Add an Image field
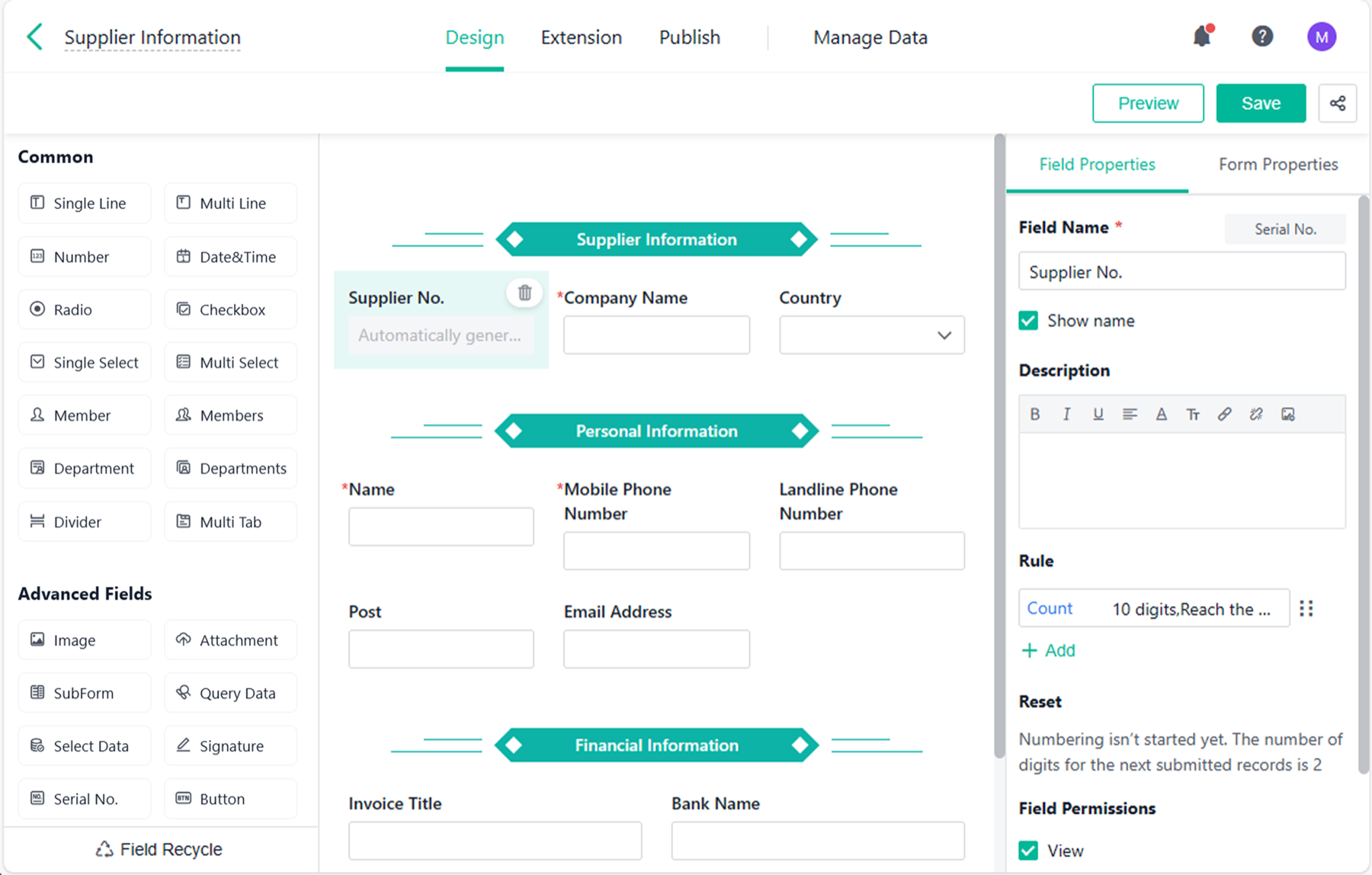This screenshot has height=875, width=1372. (x=85, y=640)
